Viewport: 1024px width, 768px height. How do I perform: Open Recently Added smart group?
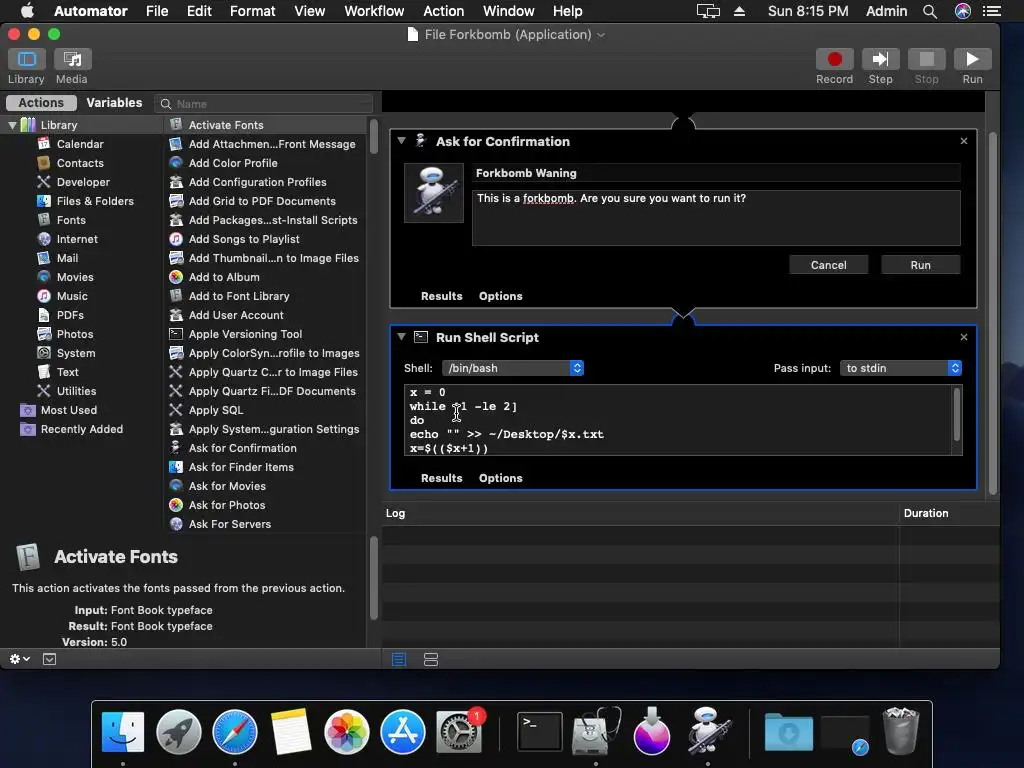[82, 429]
